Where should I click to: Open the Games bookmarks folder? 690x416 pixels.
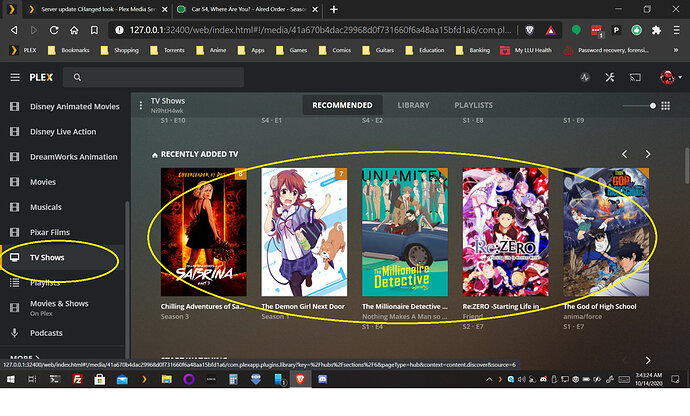tap(291, 50)
